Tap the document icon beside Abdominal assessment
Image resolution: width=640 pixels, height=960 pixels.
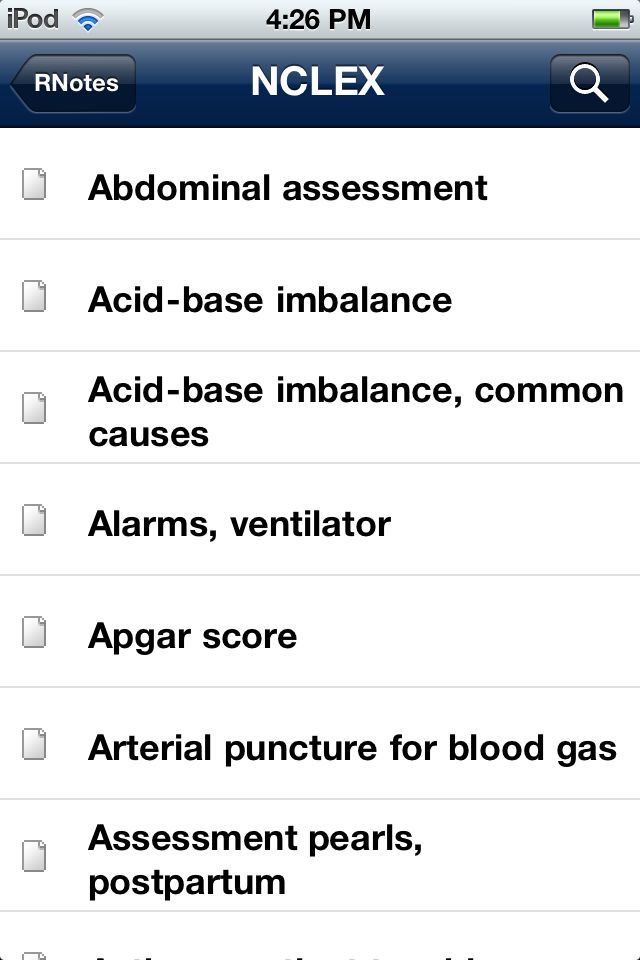[34, 184]
